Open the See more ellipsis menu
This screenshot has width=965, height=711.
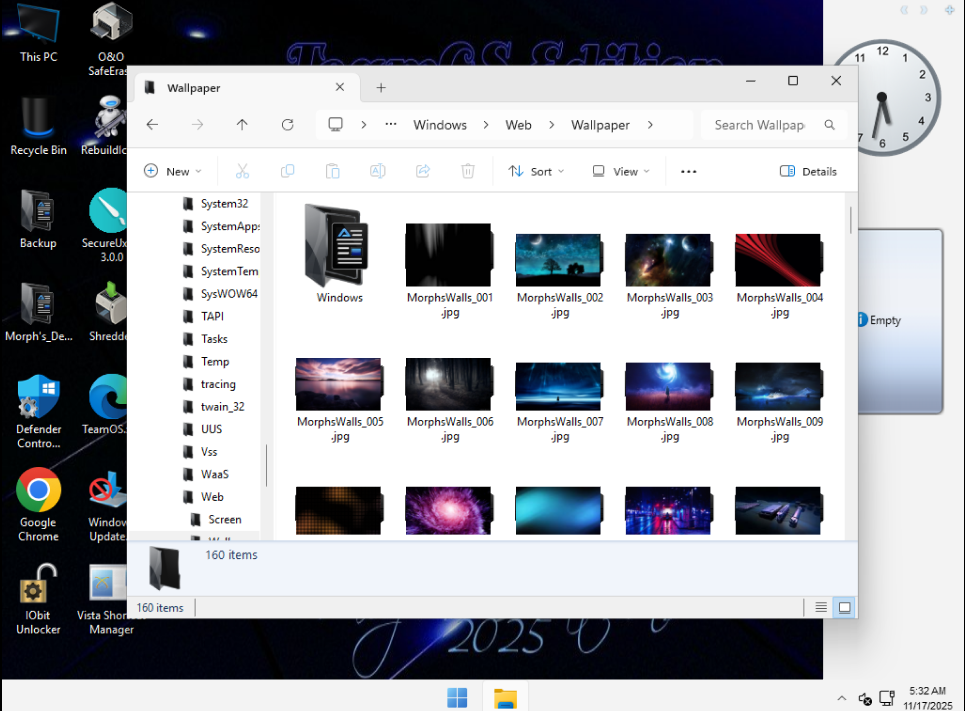[688, 171]
